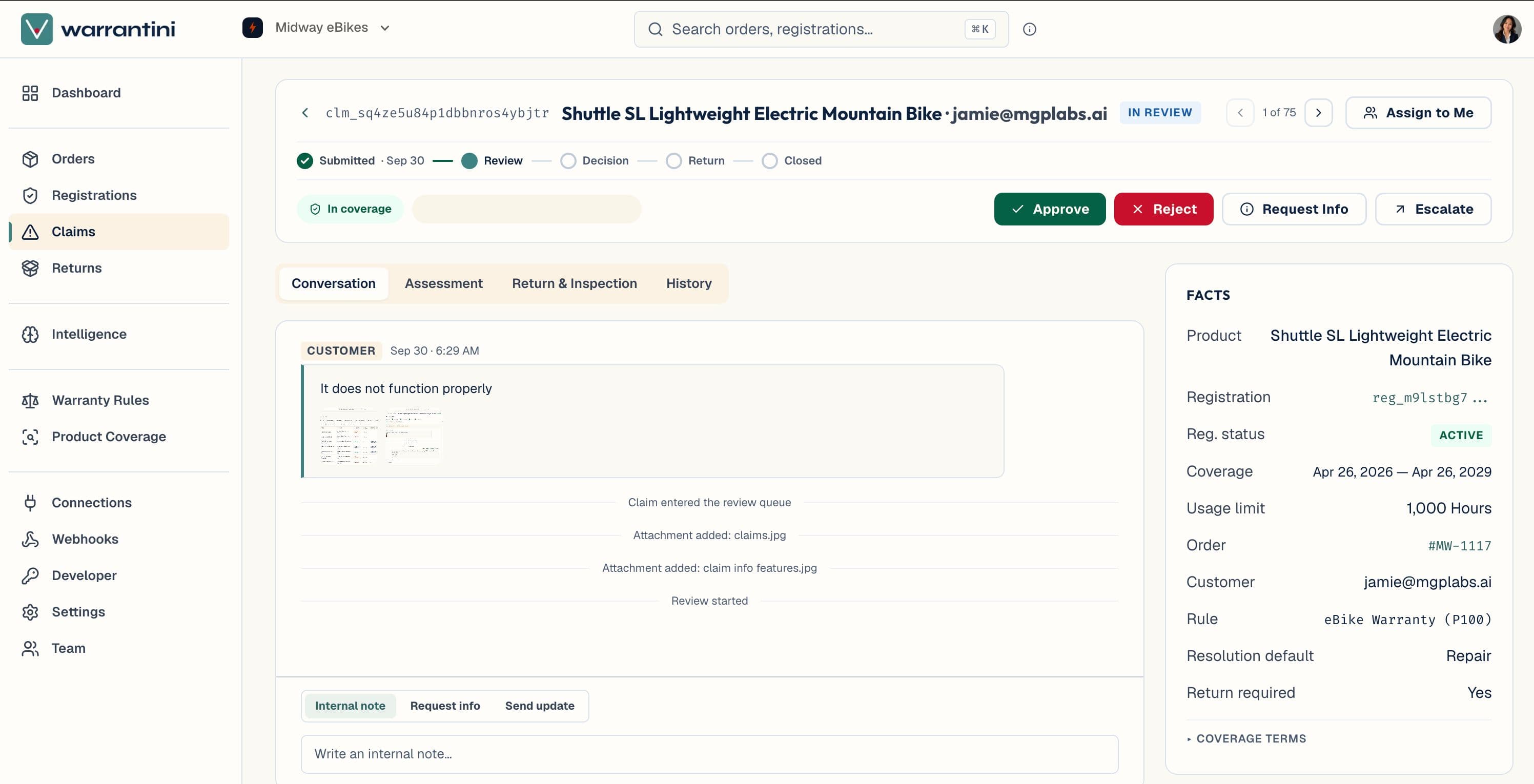
Task: Click the Product Coverage scan icon
Action: [30, 437]
